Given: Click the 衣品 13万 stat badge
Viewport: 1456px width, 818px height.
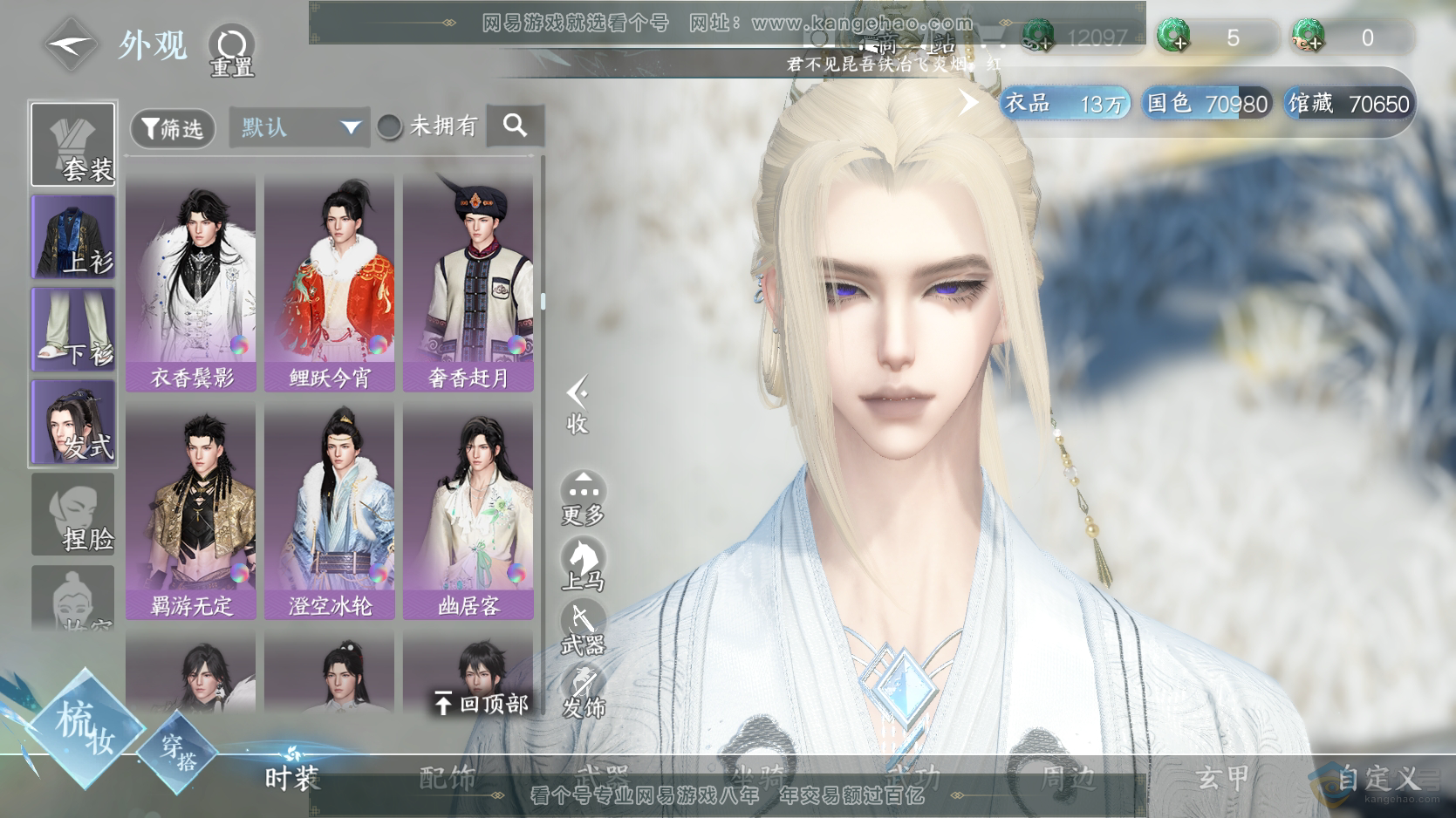Looking at the screenshot, I should pyautogui.click(x=1064, y=104).
